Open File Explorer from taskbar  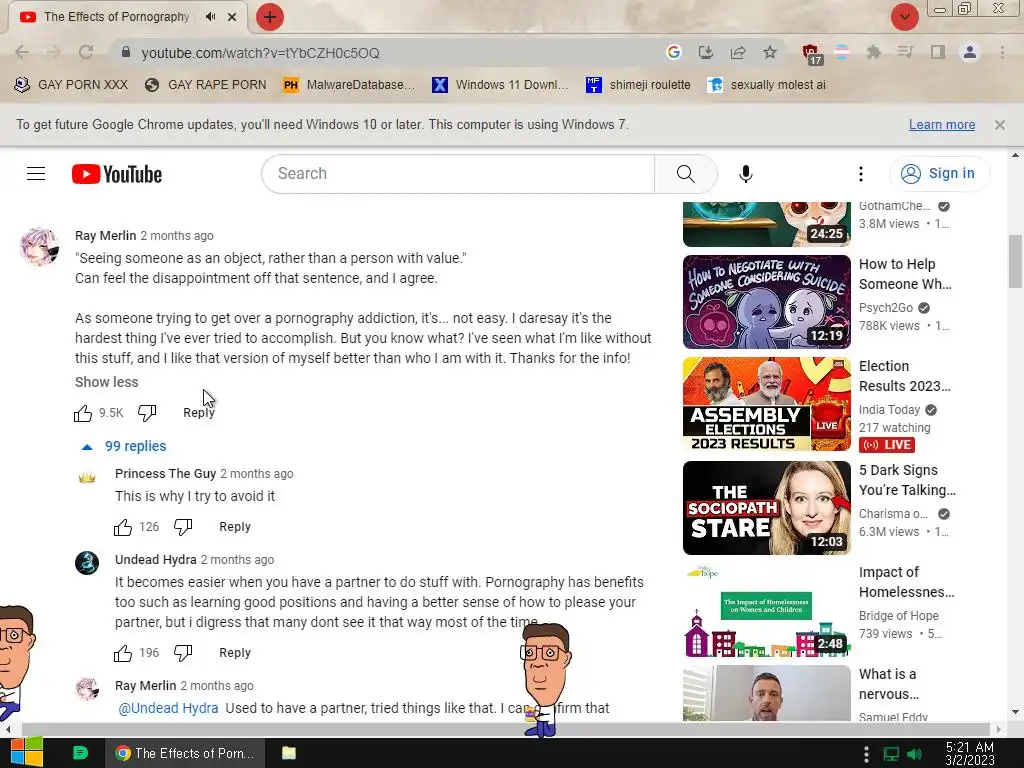(289, 753)
